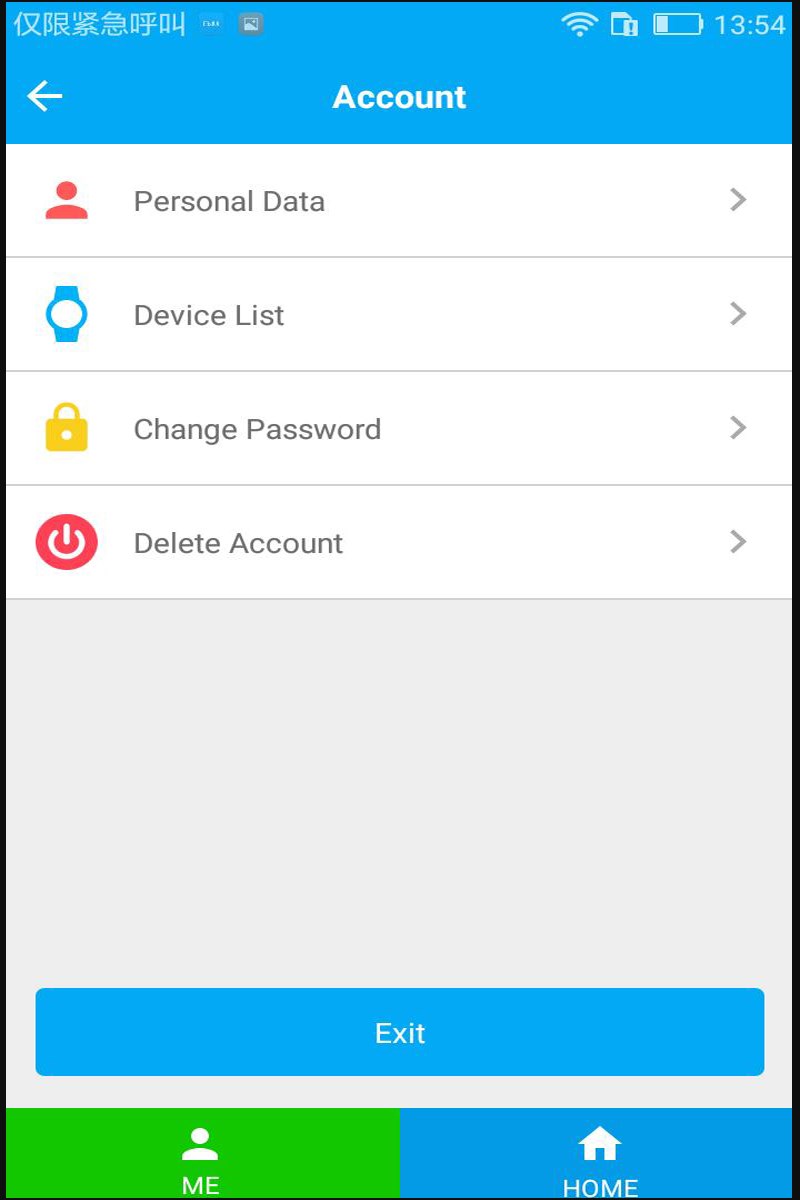Screen dimensions: 800x1200
Task: Tap the back arrow icon
Action: tap(45, 97)
